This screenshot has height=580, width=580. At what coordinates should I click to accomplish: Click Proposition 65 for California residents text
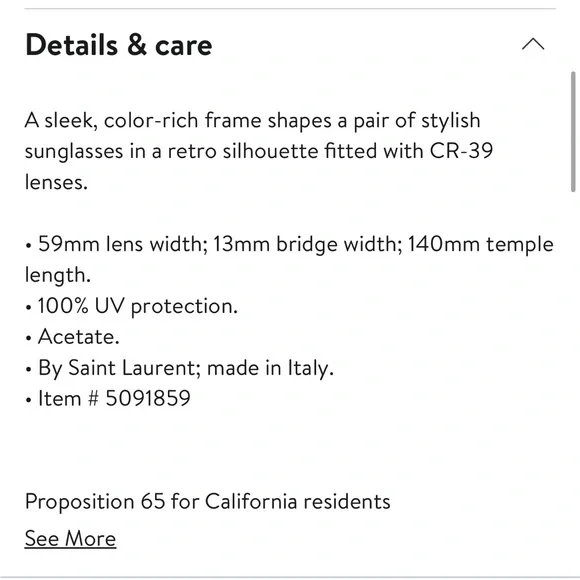pos(208,502)
